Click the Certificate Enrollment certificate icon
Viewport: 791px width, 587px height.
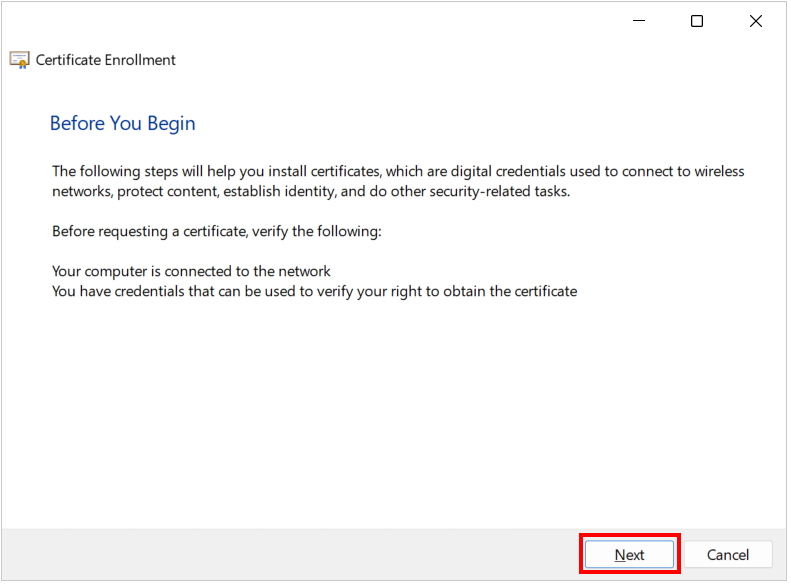[20, 60]
